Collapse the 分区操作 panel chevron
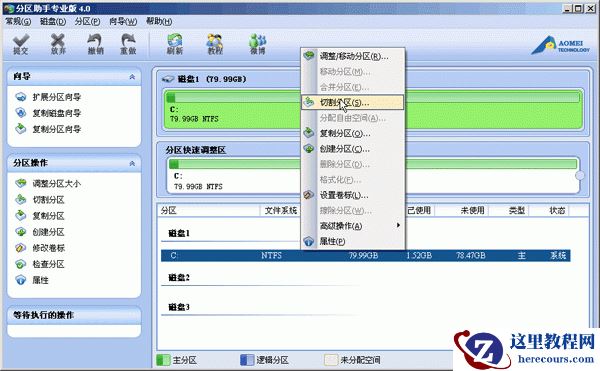 coord(132,163)
